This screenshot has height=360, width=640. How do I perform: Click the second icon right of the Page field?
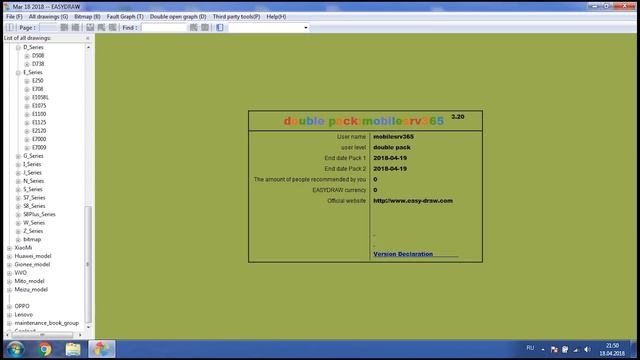pyautogui.click(x=76, y=27)
